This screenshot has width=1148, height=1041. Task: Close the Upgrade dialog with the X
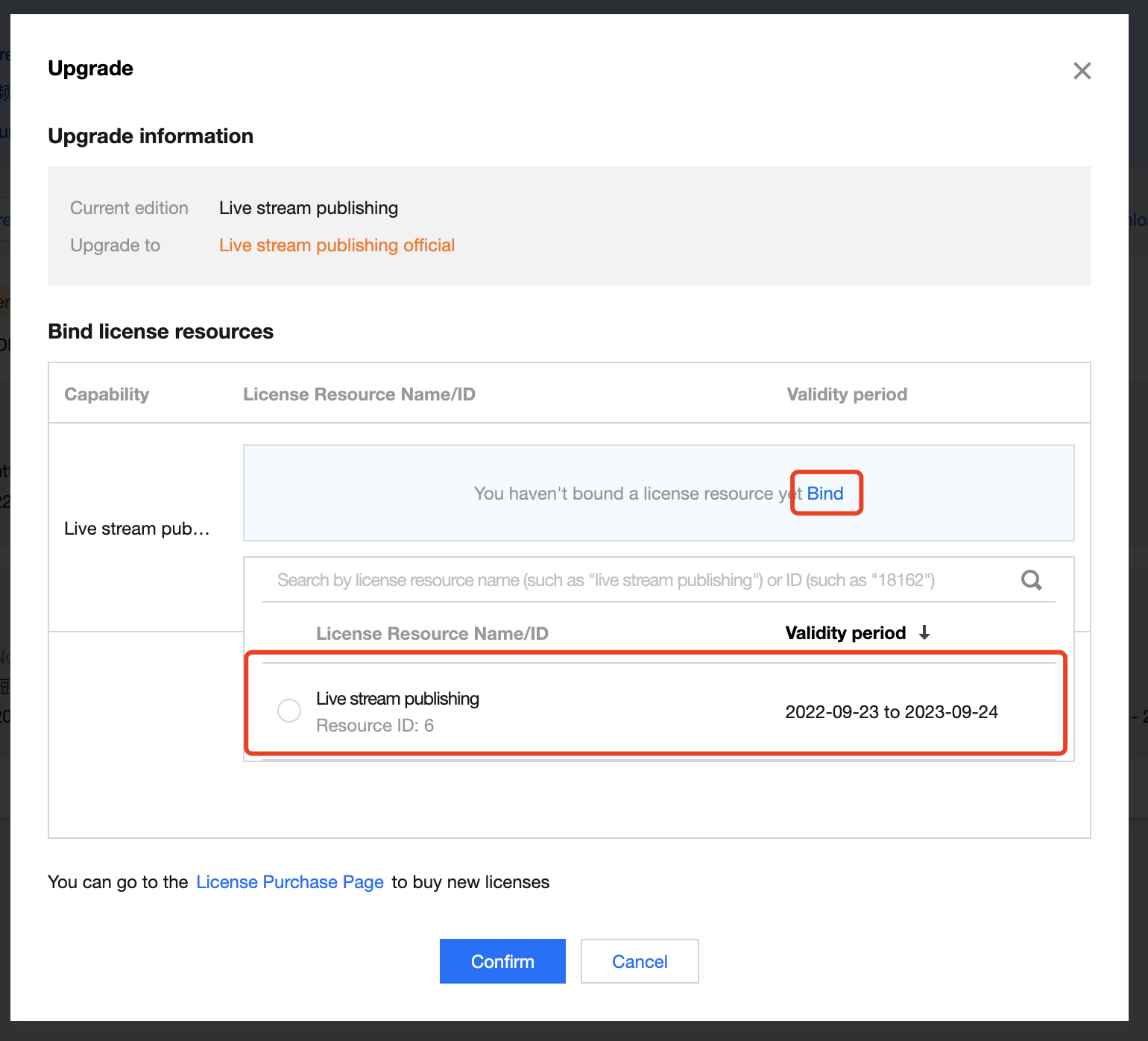1082,71
